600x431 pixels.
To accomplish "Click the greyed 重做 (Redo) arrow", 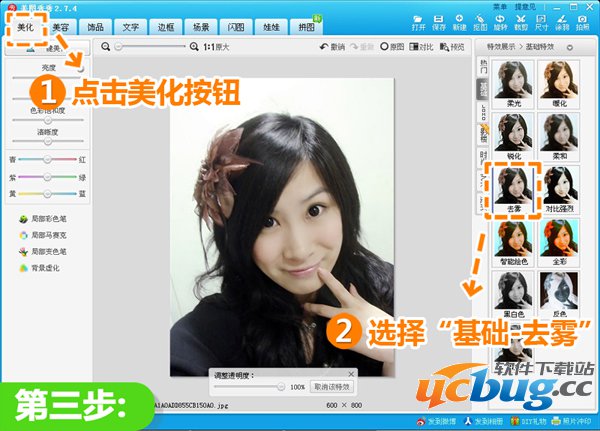I will pos(362,47).
